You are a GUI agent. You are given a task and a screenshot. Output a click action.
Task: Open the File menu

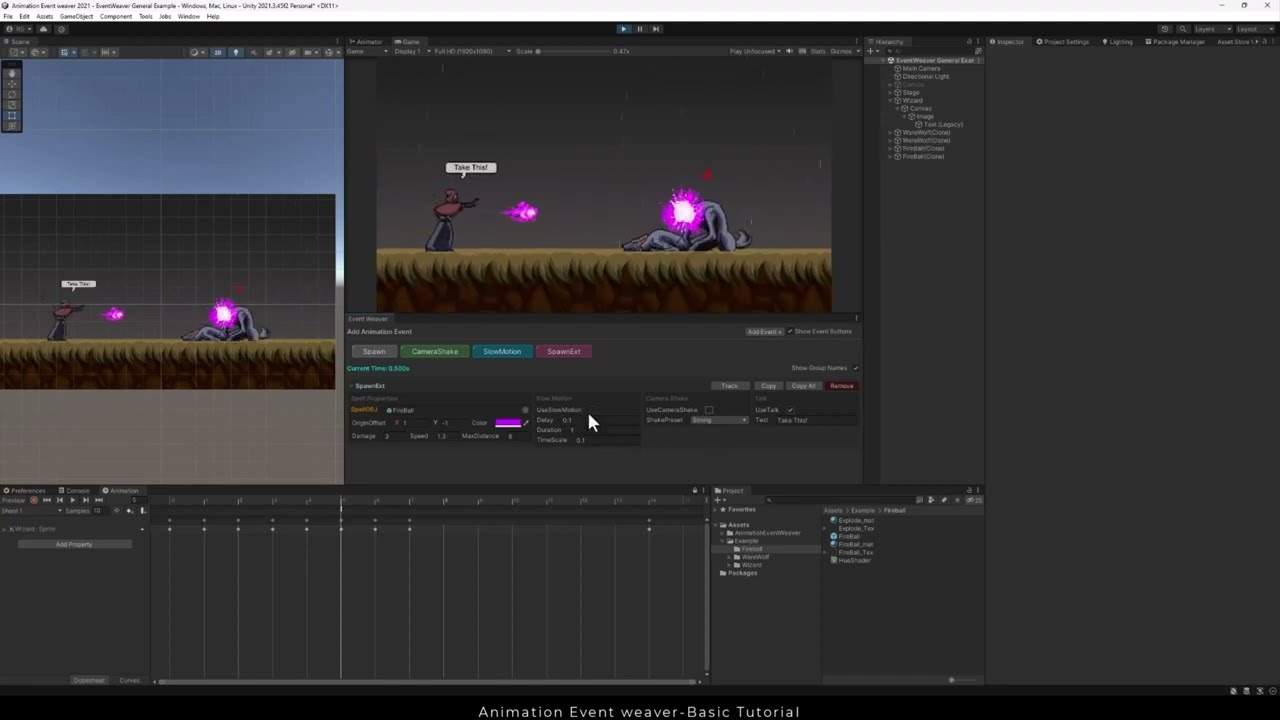click(8, 17)
